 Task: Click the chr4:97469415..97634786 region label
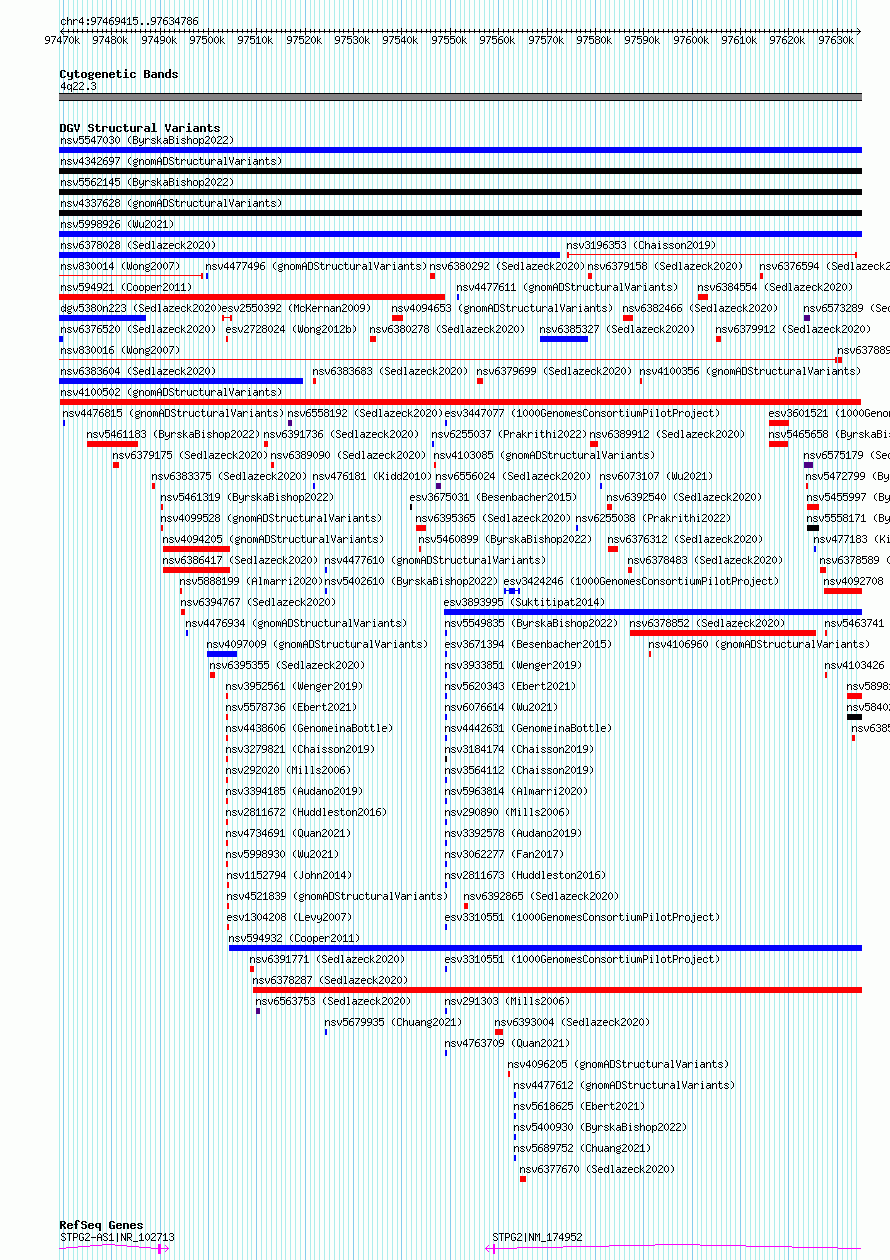pos(129,21)
